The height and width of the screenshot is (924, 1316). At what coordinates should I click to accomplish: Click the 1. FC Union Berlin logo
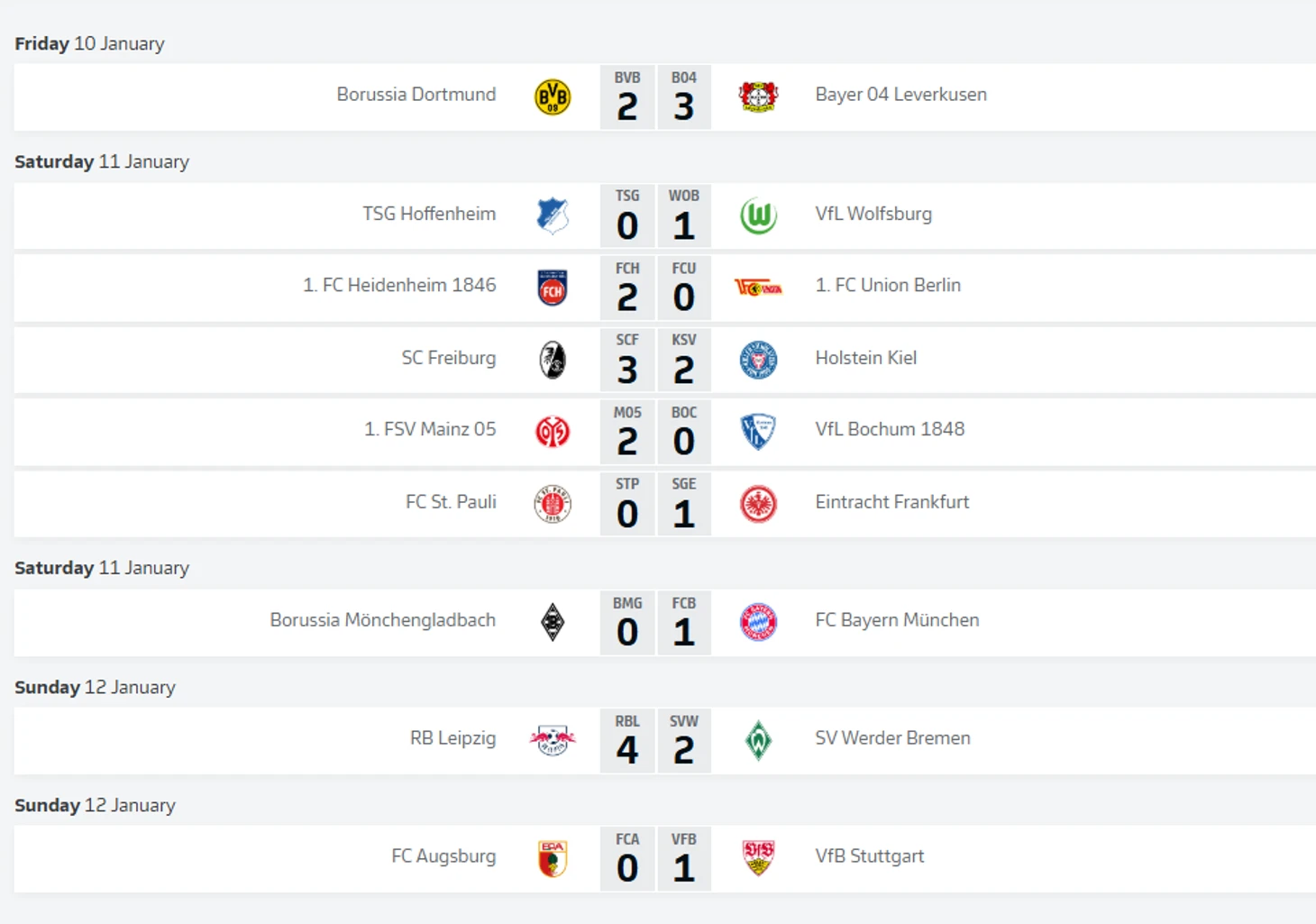[758, 288]
